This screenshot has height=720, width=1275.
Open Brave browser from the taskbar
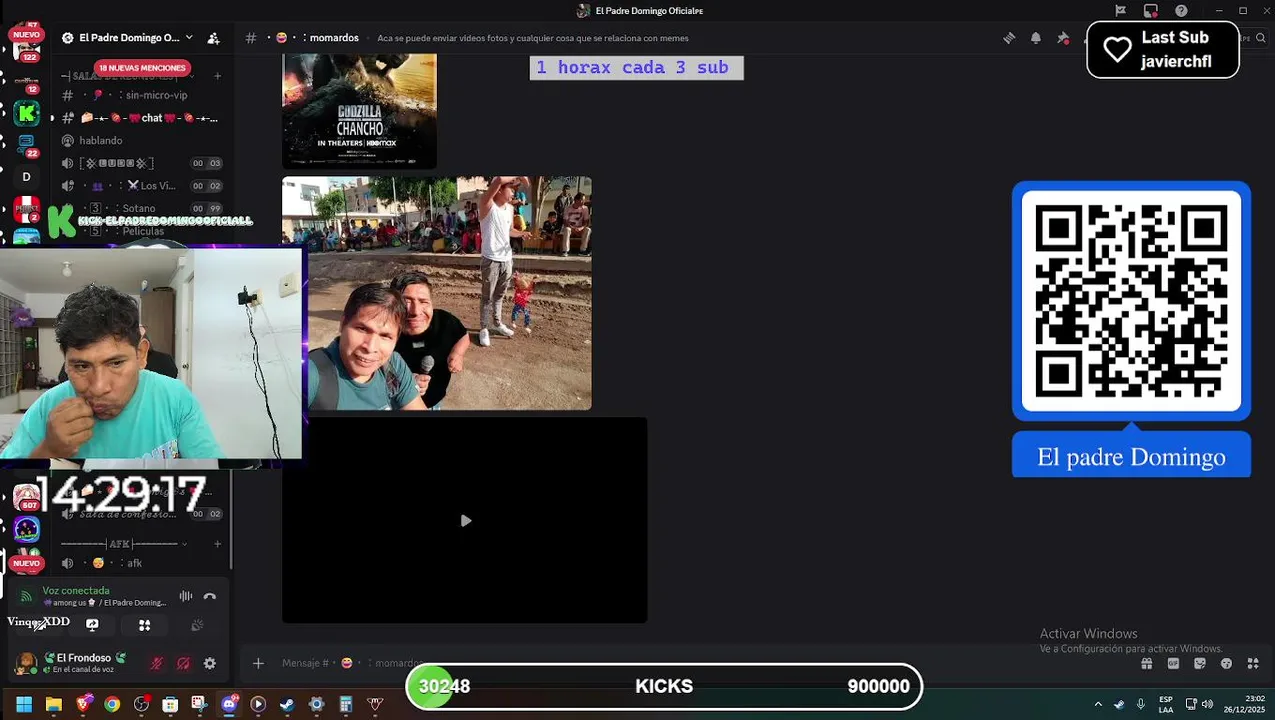tap(83, 704)
